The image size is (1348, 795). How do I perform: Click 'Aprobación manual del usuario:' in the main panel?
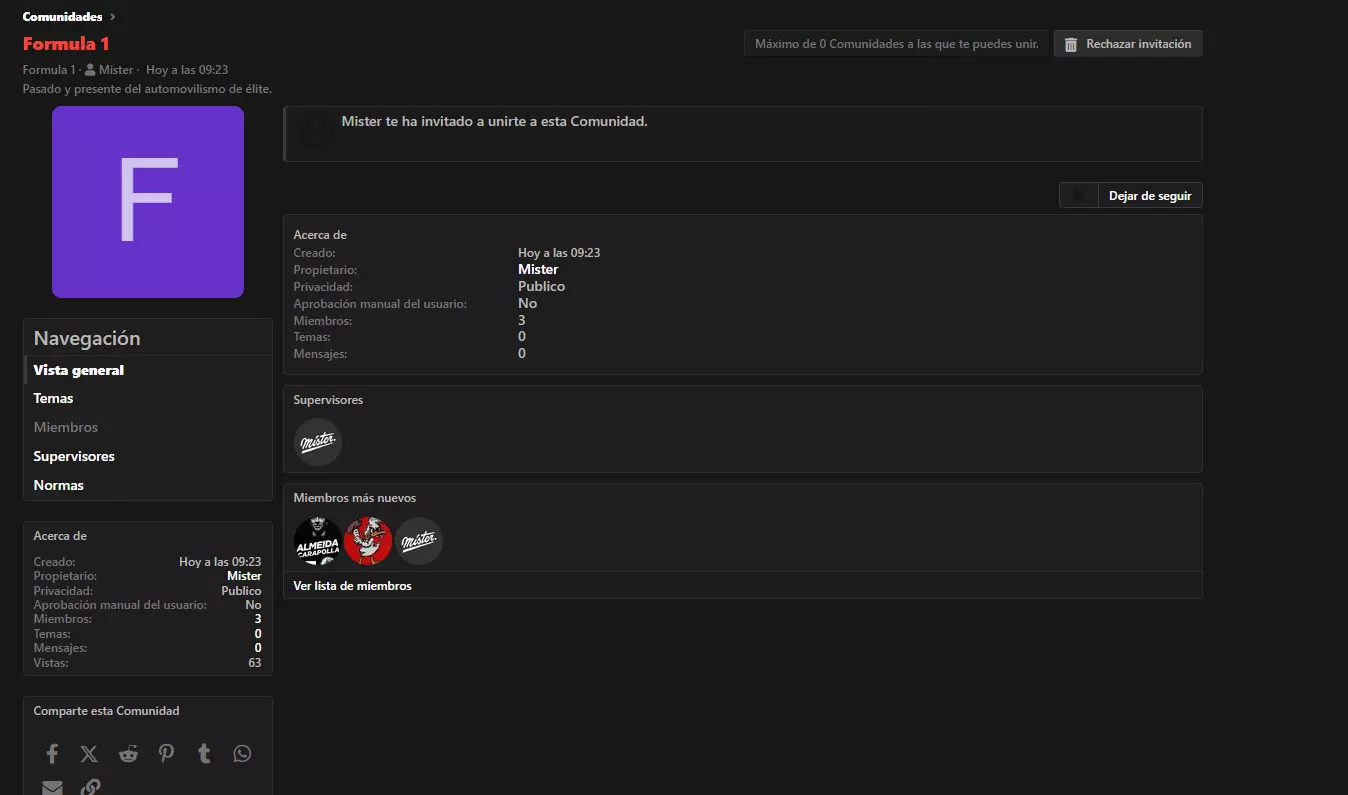tap(380, 303)
